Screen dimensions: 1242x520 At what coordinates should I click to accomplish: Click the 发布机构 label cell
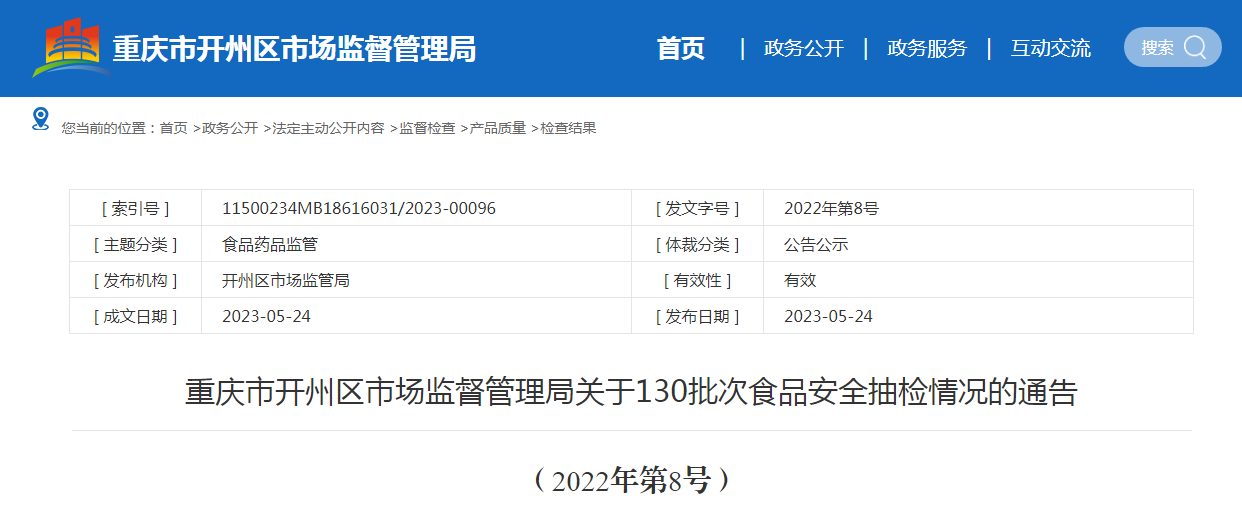[136, 280]
